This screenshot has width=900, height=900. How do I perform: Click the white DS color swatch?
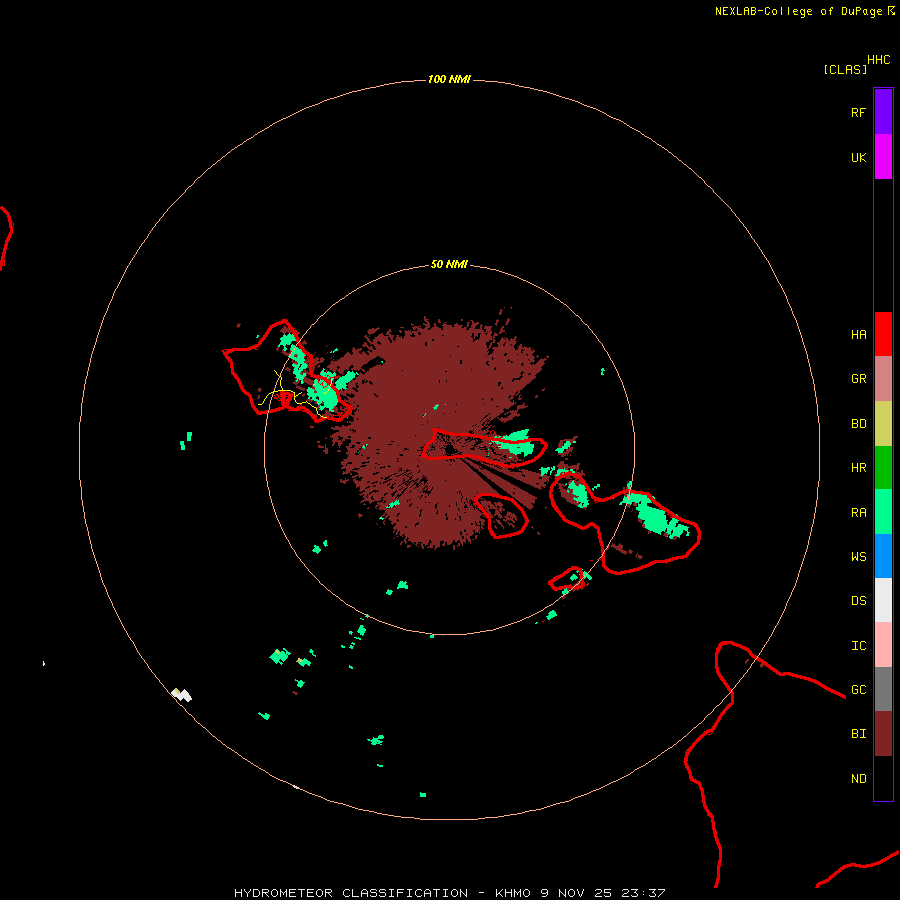pyautogui.click(x=883, y=600)
